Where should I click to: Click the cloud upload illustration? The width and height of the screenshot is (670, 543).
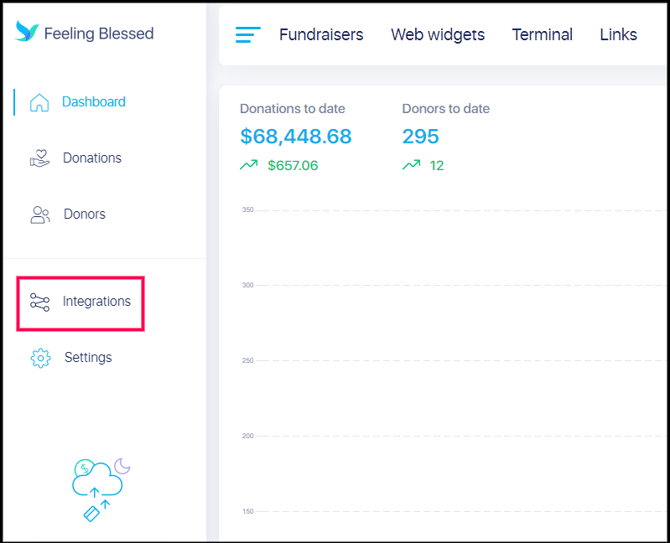click(x=101, y=490)
